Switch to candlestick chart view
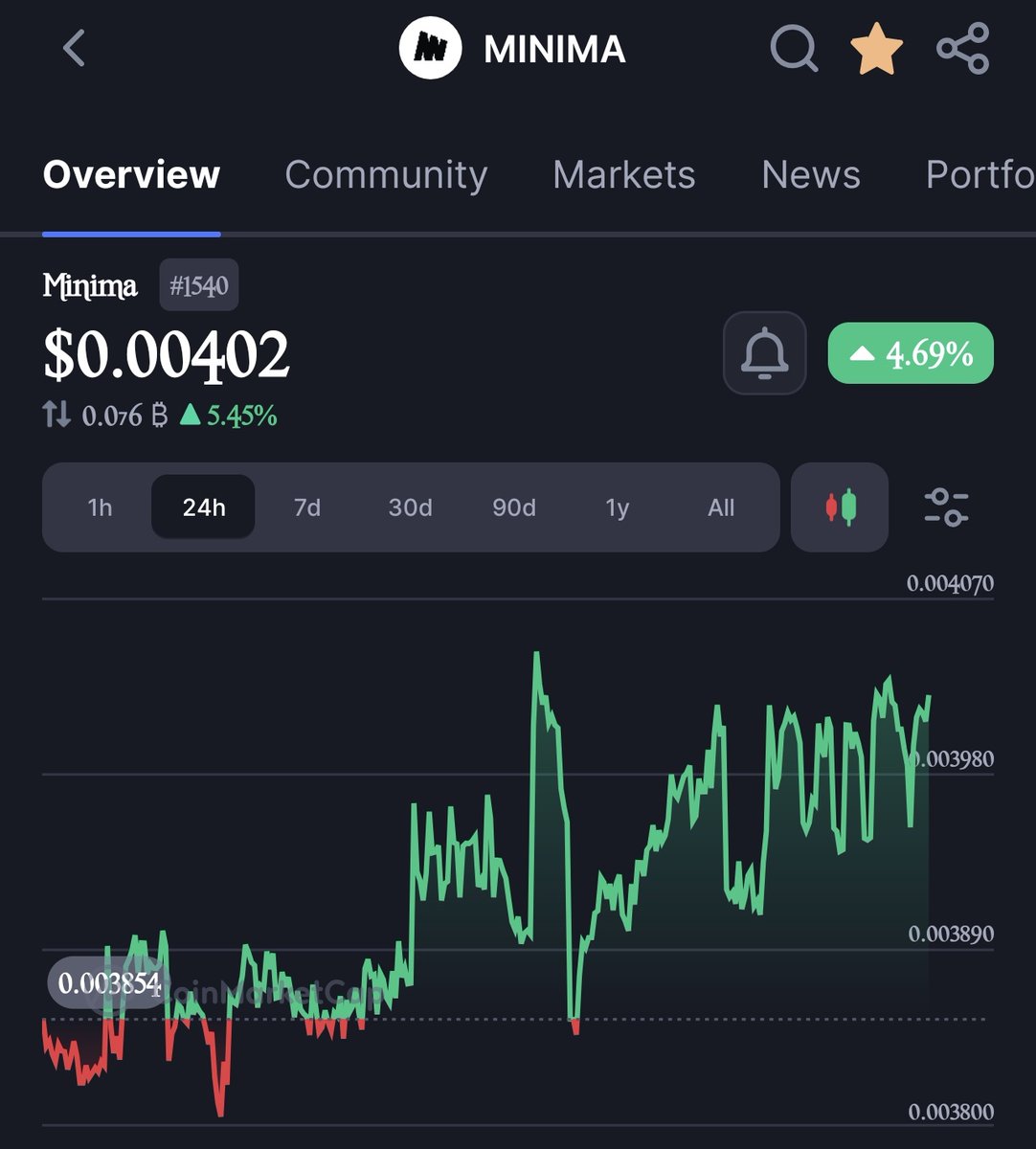This screenshot has width=1036, height=1149. point(840,507)
